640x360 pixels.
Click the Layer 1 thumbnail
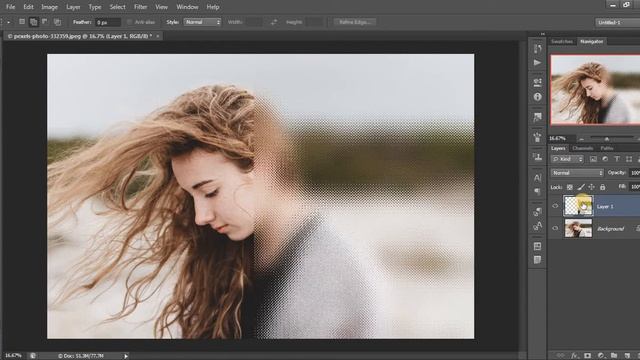pyautogui.click(x=578, y=206)
